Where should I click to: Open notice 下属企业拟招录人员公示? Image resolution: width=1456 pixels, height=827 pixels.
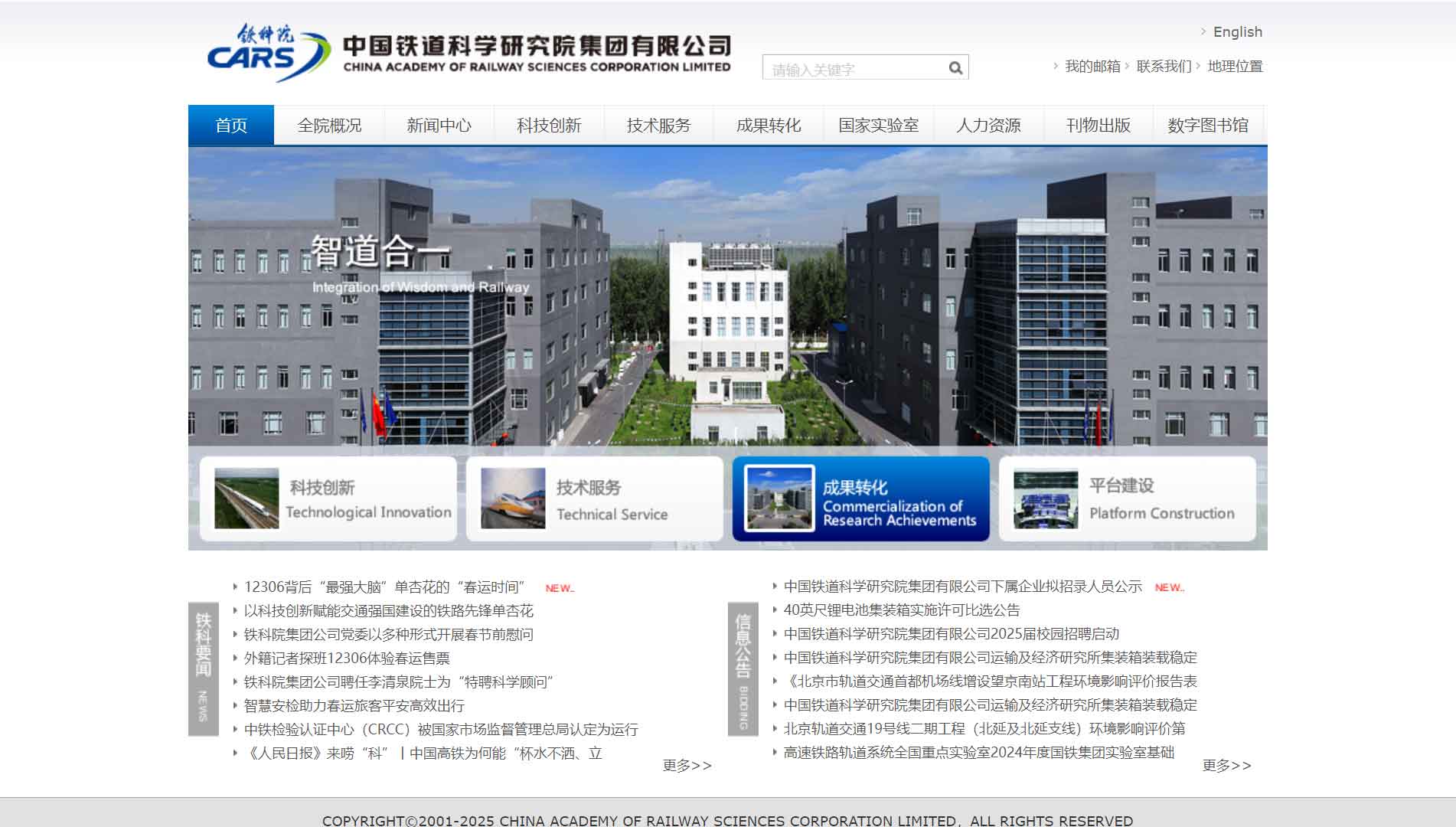[x=963, y=587]
